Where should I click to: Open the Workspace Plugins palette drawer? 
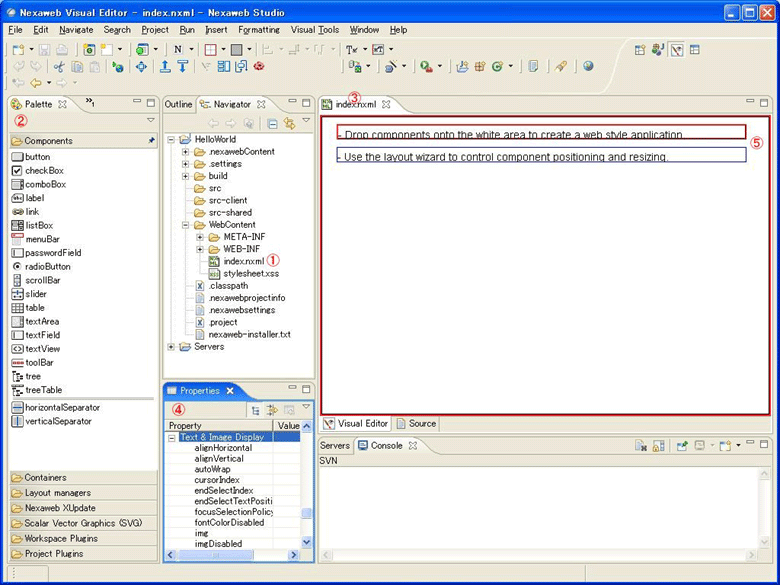click(x=83, y=539)
